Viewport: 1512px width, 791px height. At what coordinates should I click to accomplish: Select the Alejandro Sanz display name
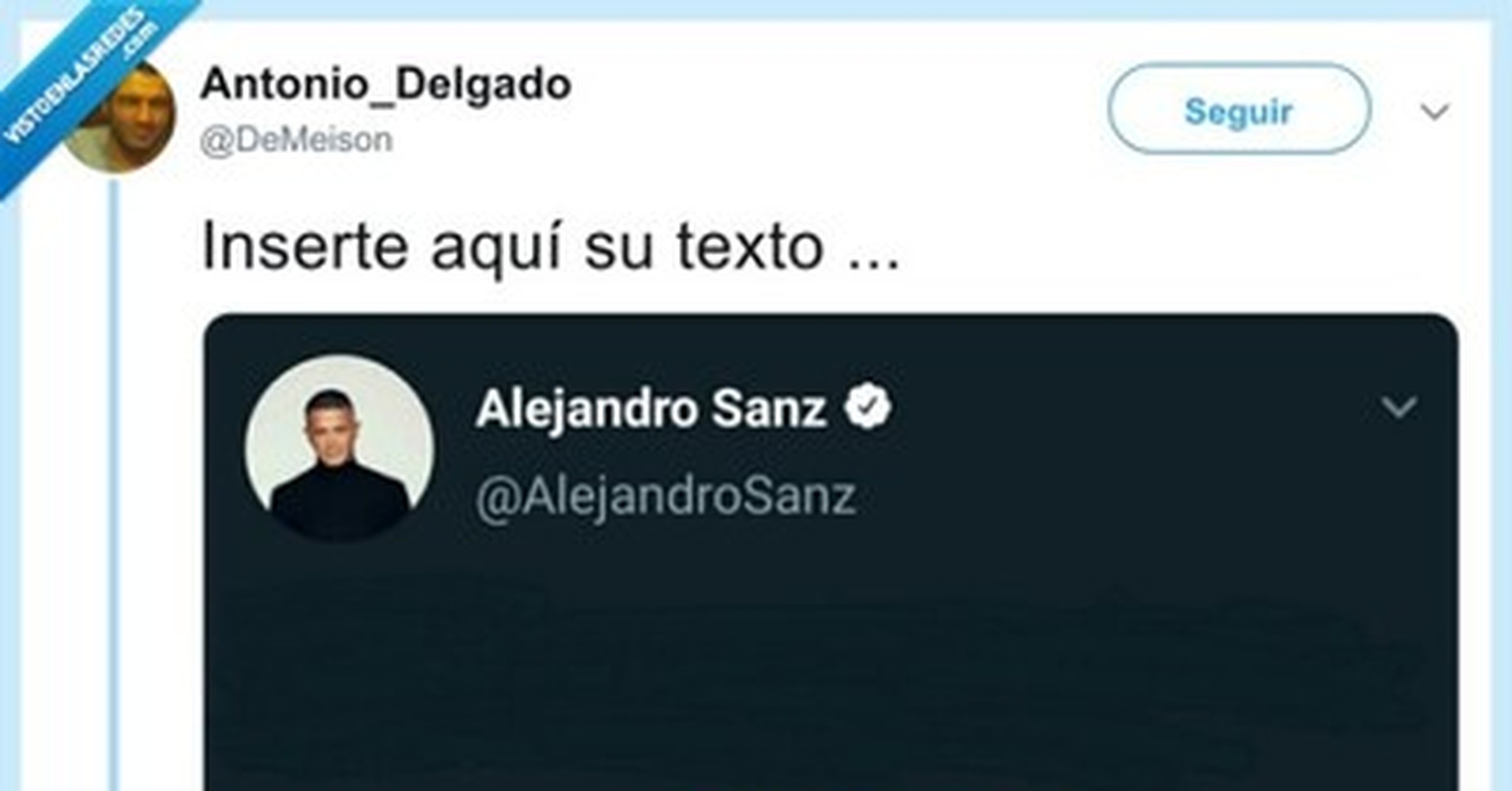click(651, 408)
